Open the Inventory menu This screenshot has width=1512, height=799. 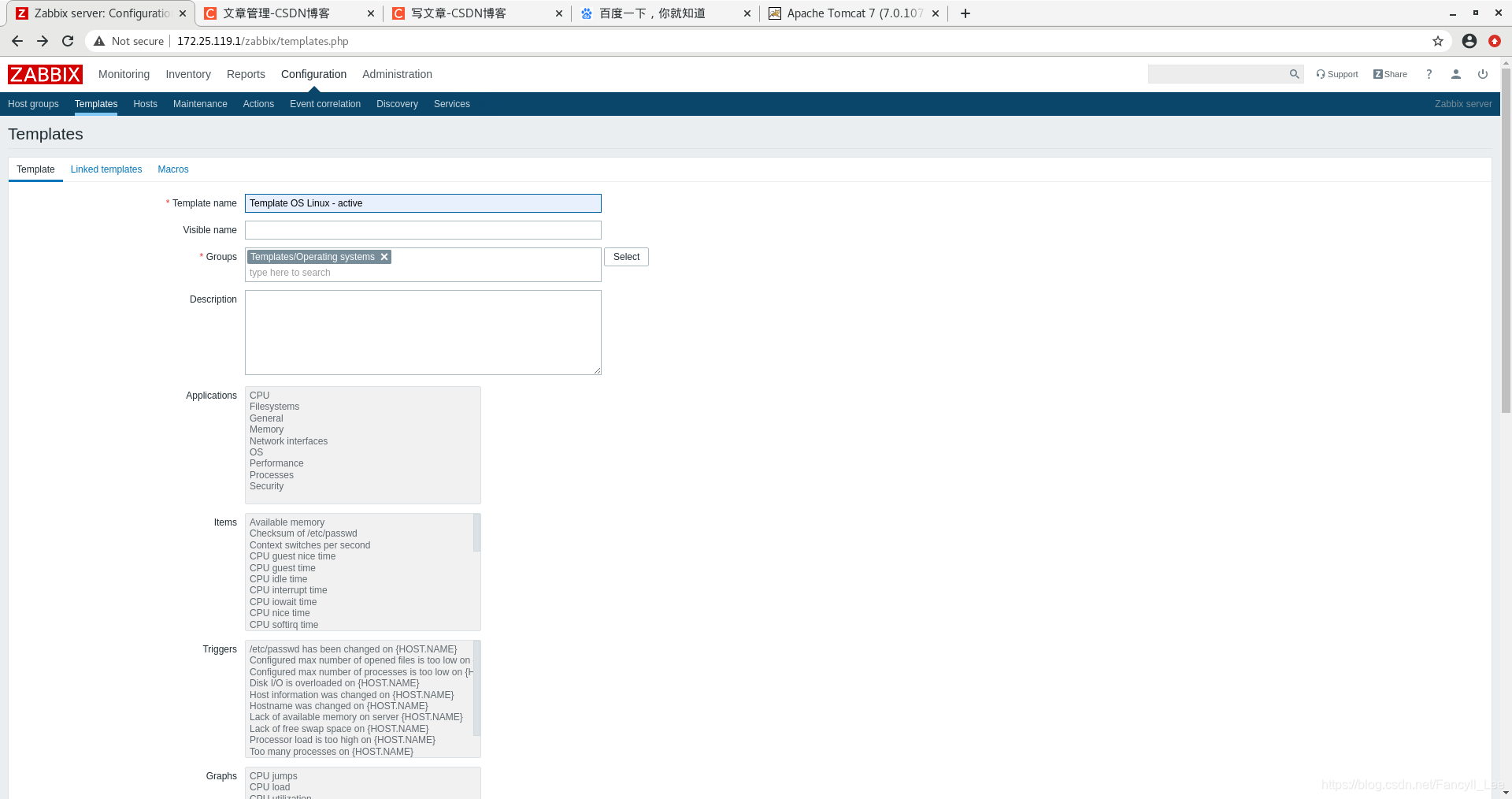pyautogui.click(x=188, y=74)
